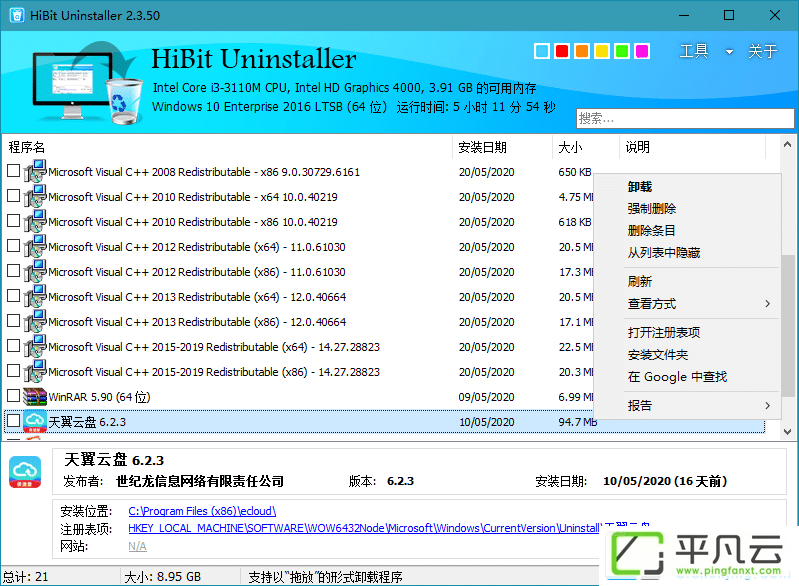Tick checkbox for WinRAR 5.90
This screenshot has width=799, height=586.
(13, 395)
